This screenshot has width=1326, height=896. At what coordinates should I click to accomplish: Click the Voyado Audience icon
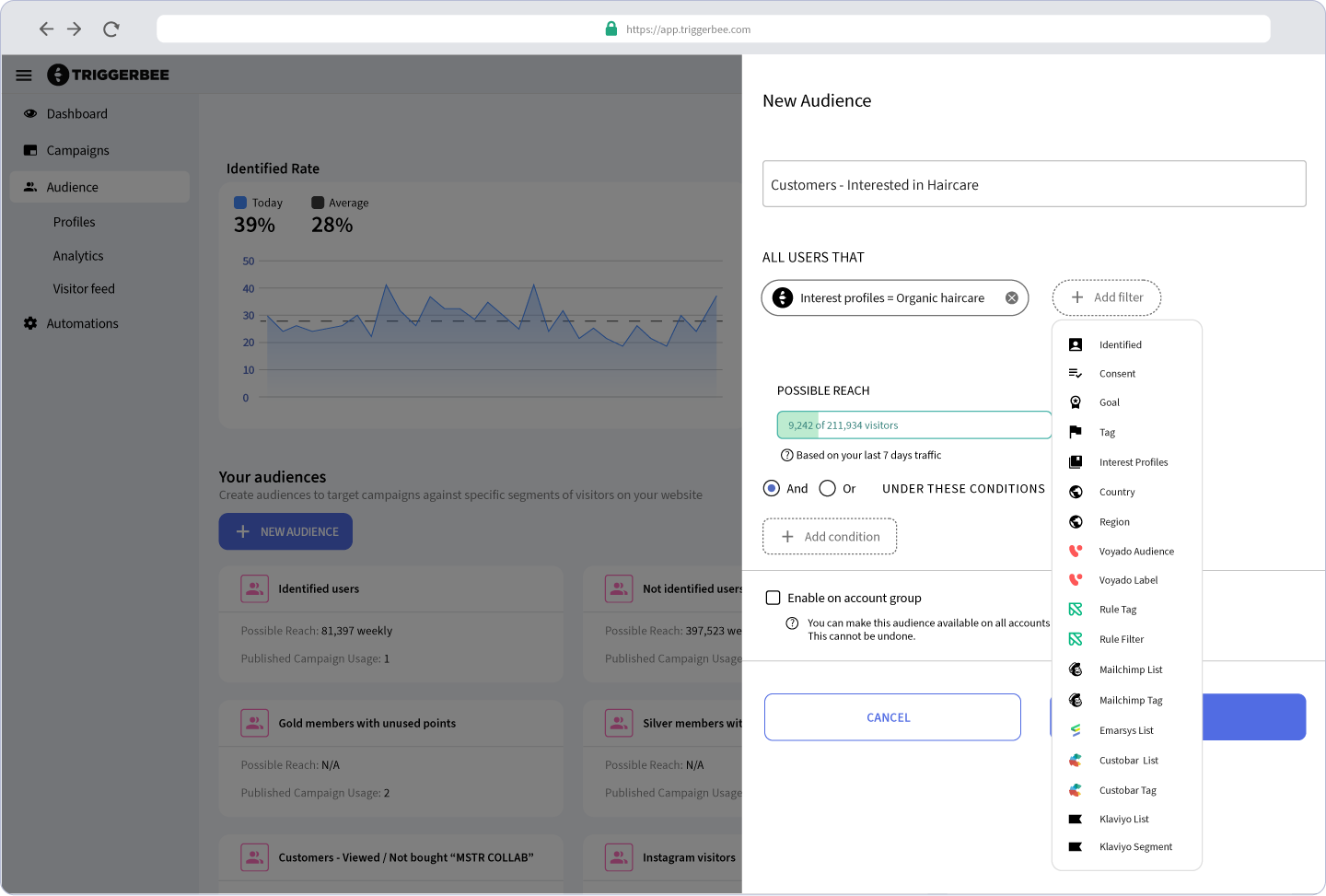click(1075, 551)
